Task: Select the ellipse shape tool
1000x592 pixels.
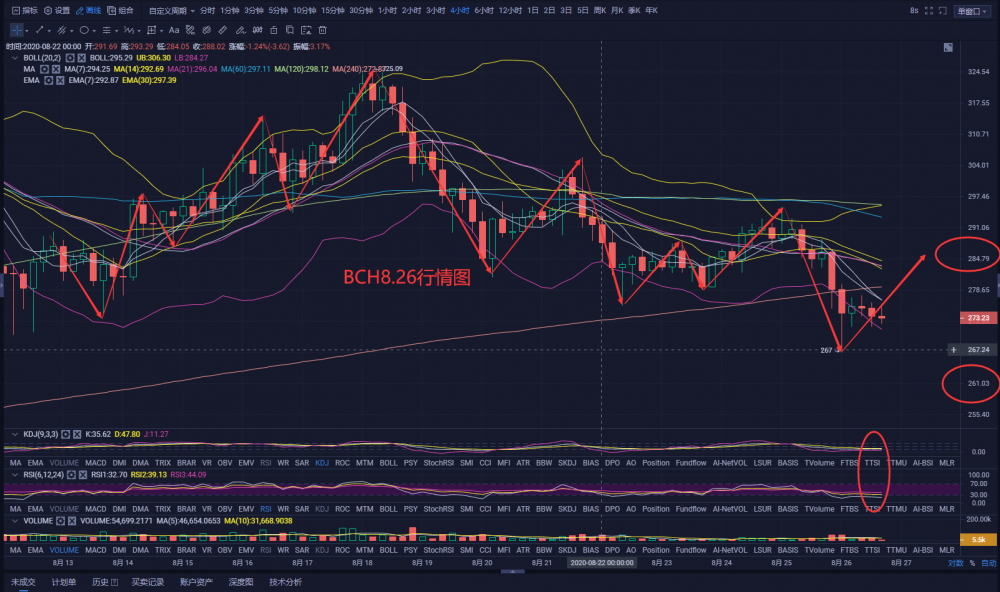Action: [84, 30]
